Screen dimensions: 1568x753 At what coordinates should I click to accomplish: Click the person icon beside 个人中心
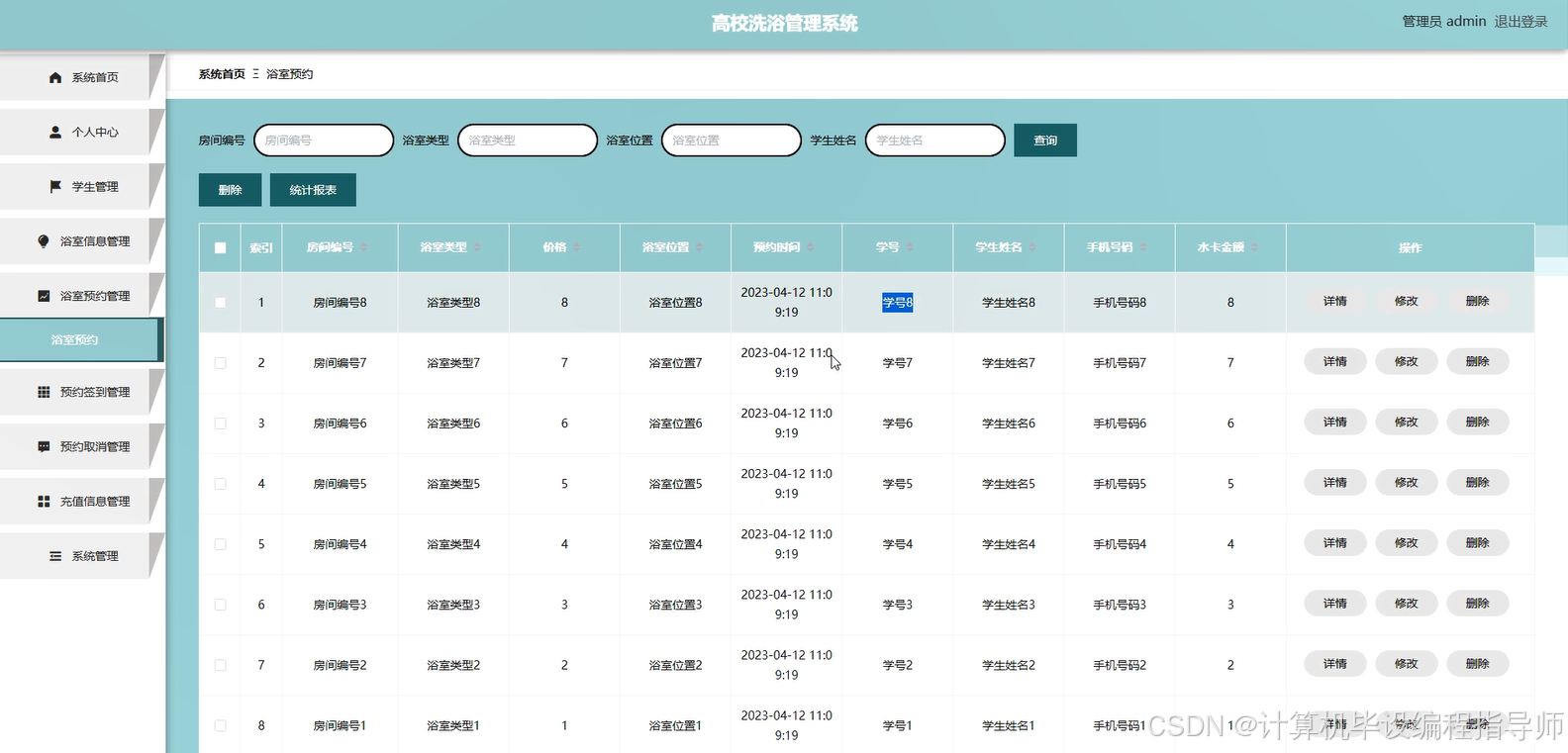pos(55,132)
